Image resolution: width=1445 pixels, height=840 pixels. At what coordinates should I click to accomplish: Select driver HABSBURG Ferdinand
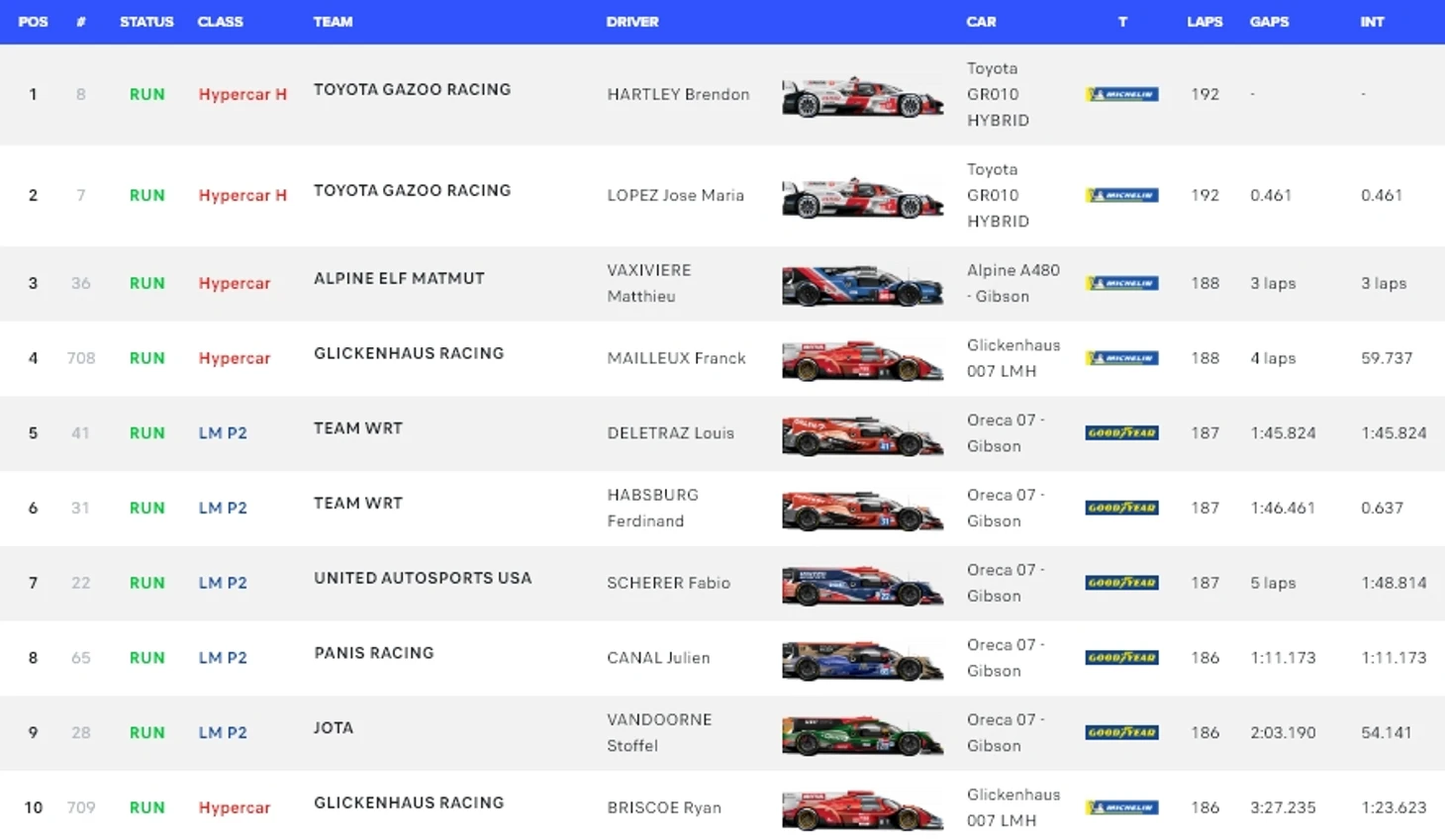(653, 508)
